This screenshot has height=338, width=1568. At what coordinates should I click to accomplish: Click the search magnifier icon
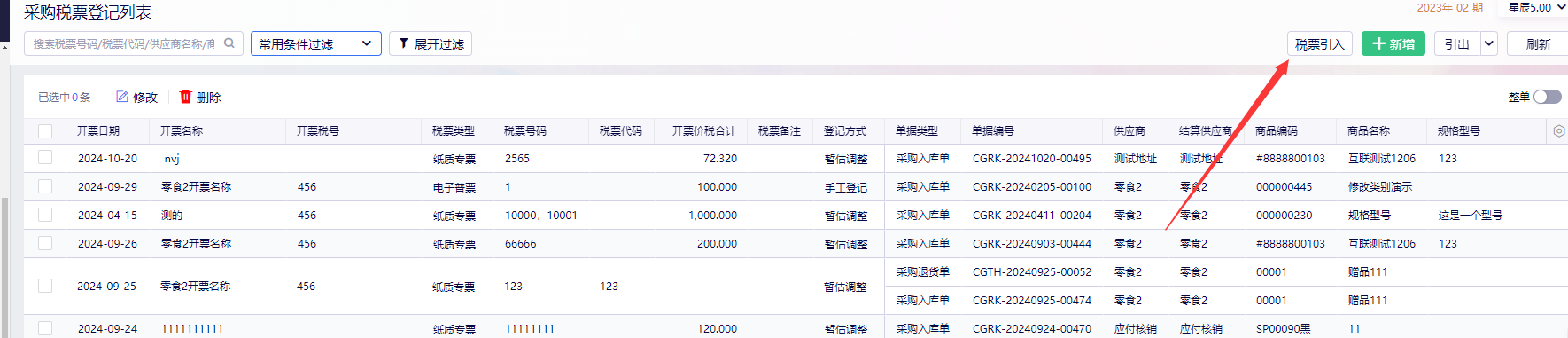pyautogui.click(x=229, y=43)
